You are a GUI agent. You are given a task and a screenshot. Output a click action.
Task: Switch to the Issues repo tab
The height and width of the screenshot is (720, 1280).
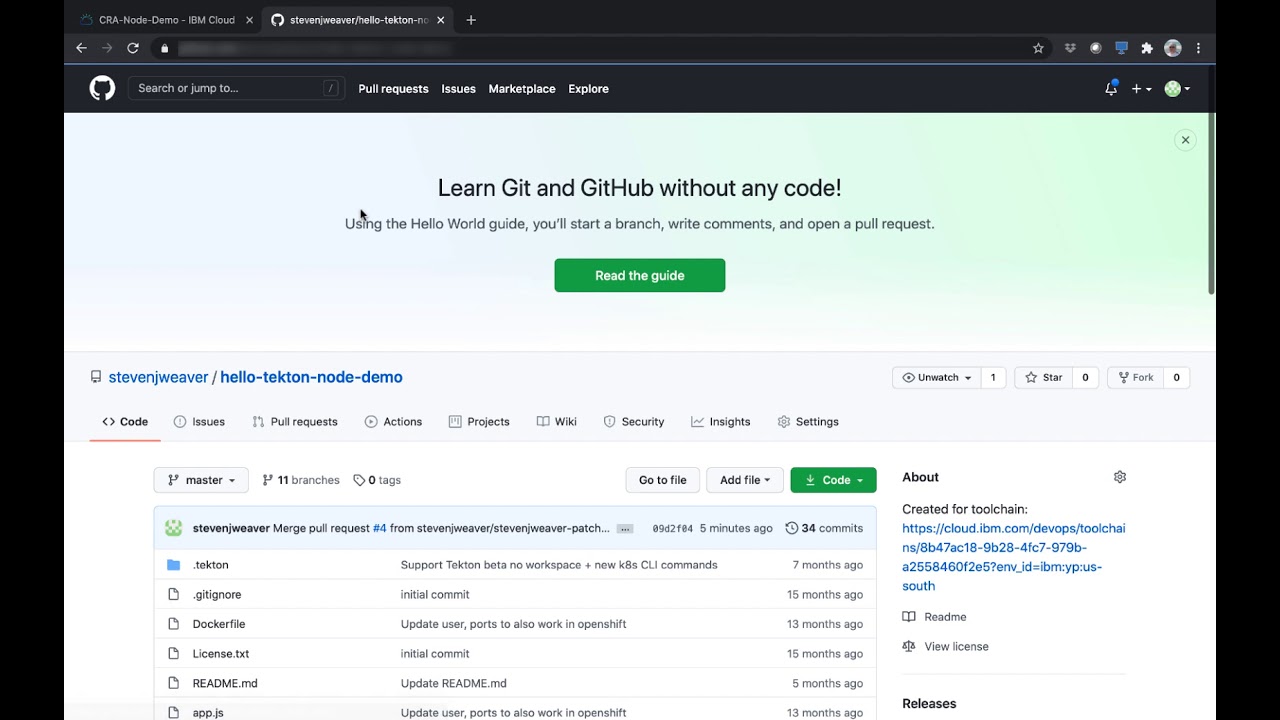(199, 421)
